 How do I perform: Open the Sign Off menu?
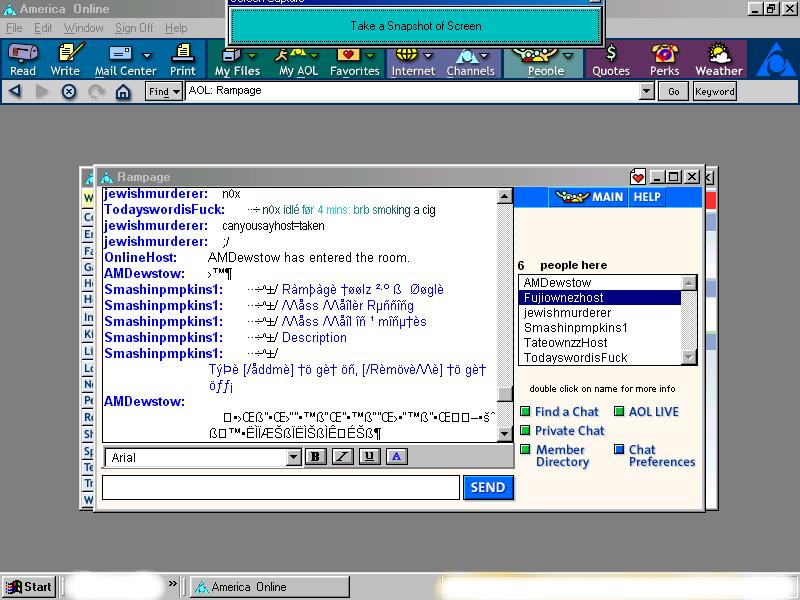(x=134, y=28)
